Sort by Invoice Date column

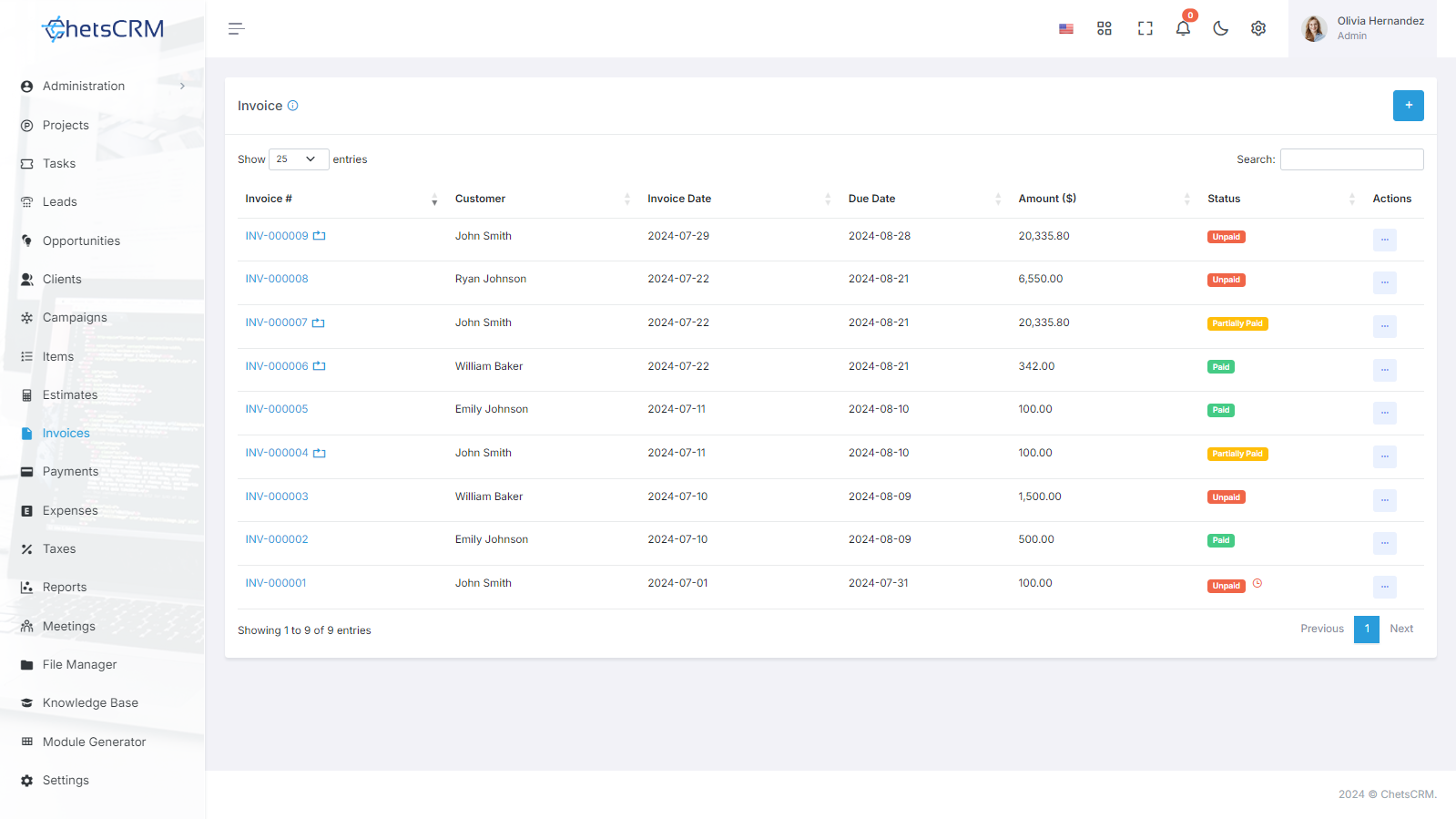tap(738, 199)
